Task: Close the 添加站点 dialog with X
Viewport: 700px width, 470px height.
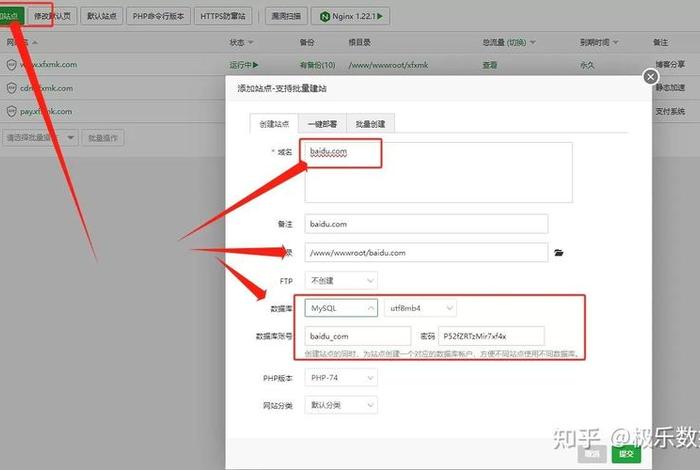Action: click(650, 77)
